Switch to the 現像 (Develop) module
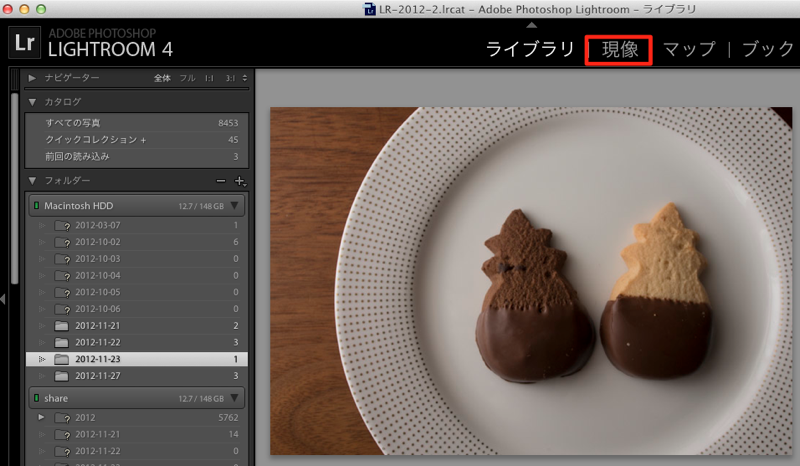 pos(620,50)
